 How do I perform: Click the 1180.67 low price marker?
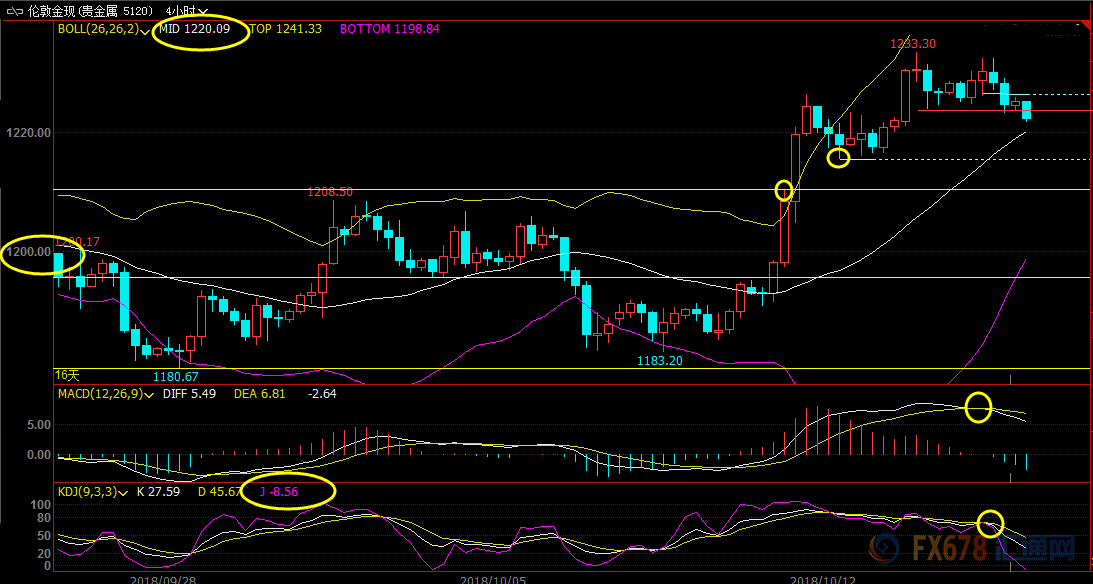point(175,376)
